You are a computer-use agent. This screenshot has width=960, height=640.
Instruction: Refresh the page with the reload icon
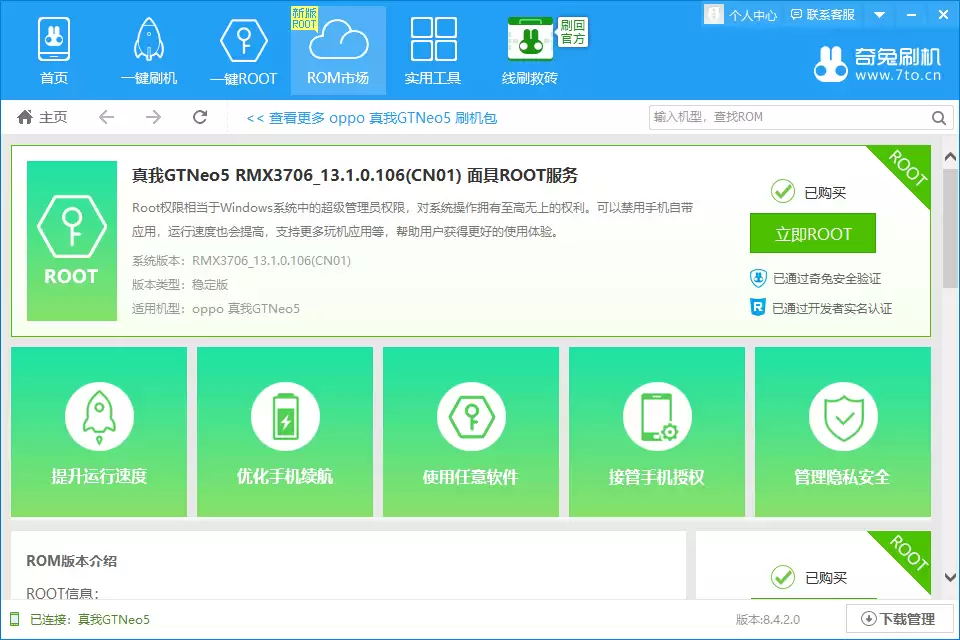click(x=199, y=117)
